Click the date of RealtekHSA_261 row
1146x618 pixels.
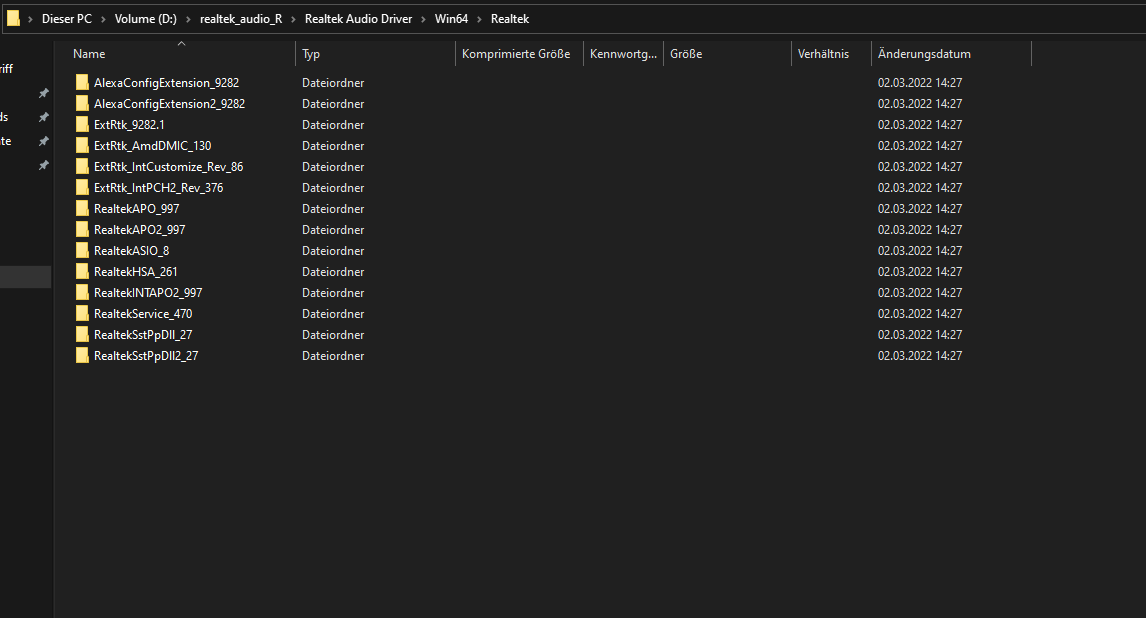pyautogui.click(x=920, y=272)
